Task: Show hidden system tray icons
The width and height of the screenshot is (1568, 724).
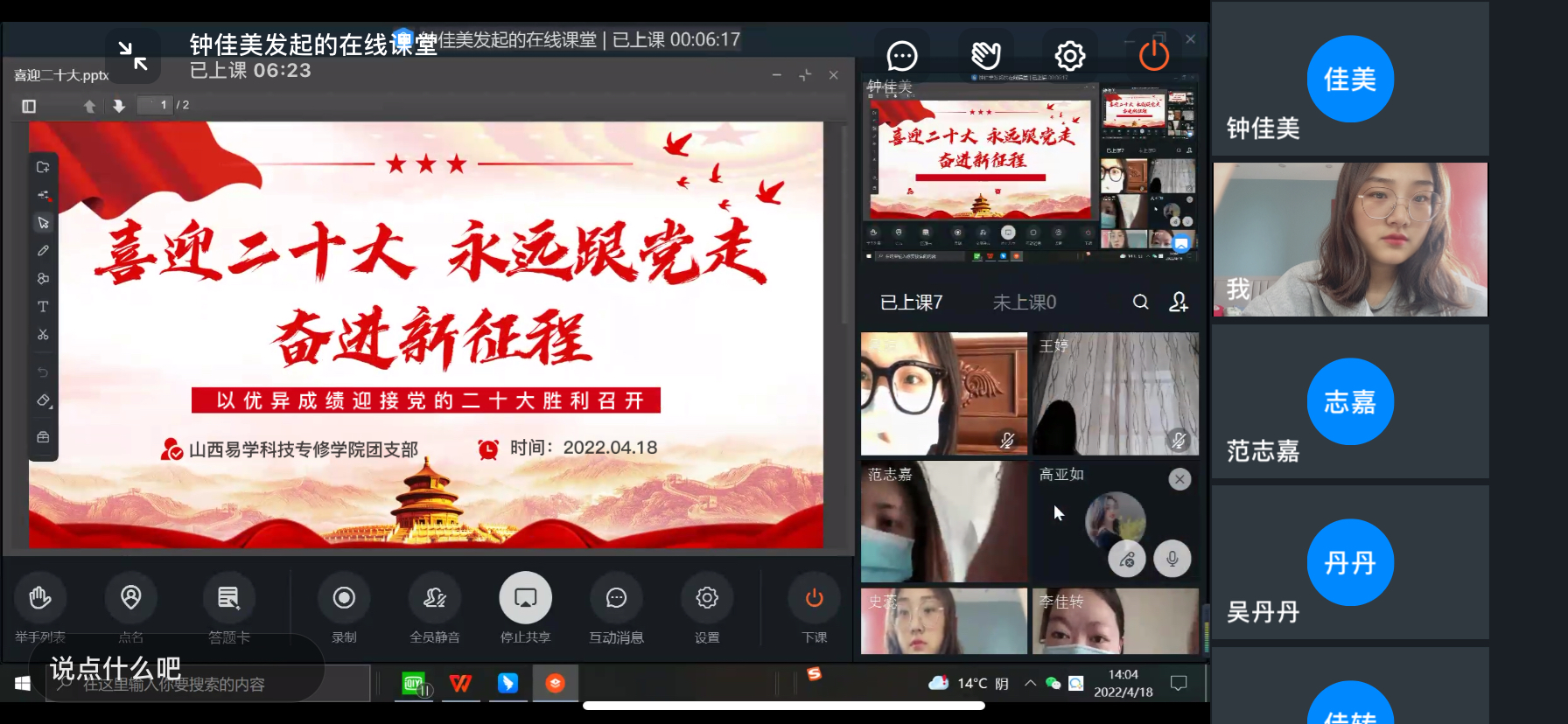Action: tap(1030, 684)
